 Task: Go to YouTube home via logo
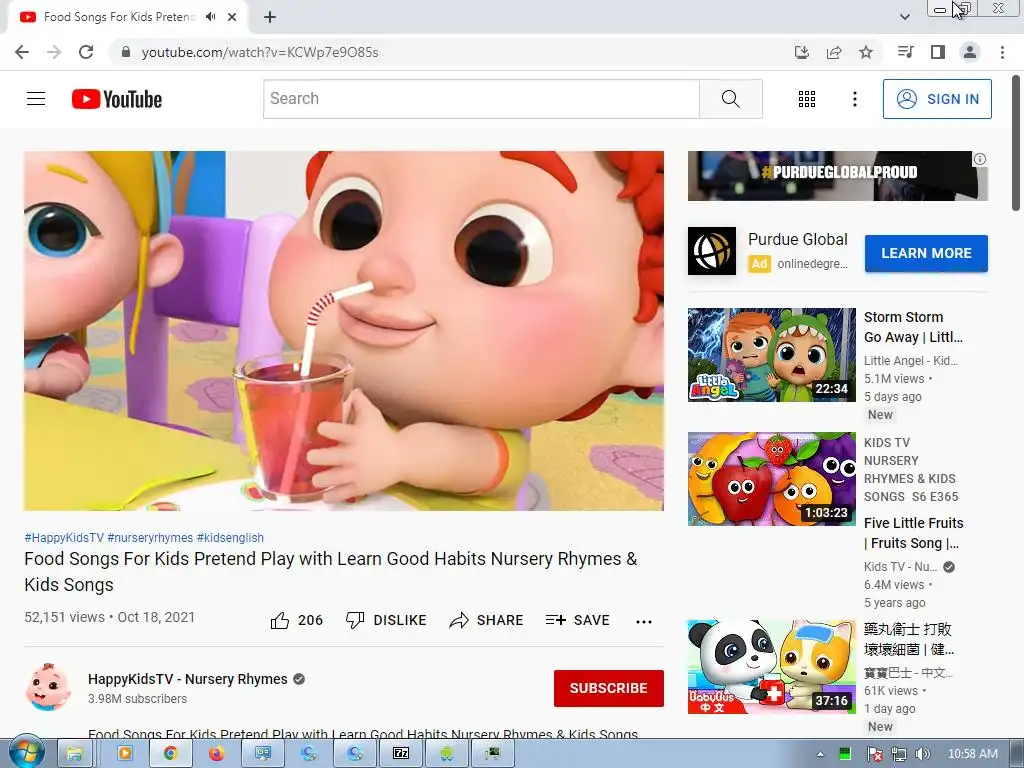[117, 99]
